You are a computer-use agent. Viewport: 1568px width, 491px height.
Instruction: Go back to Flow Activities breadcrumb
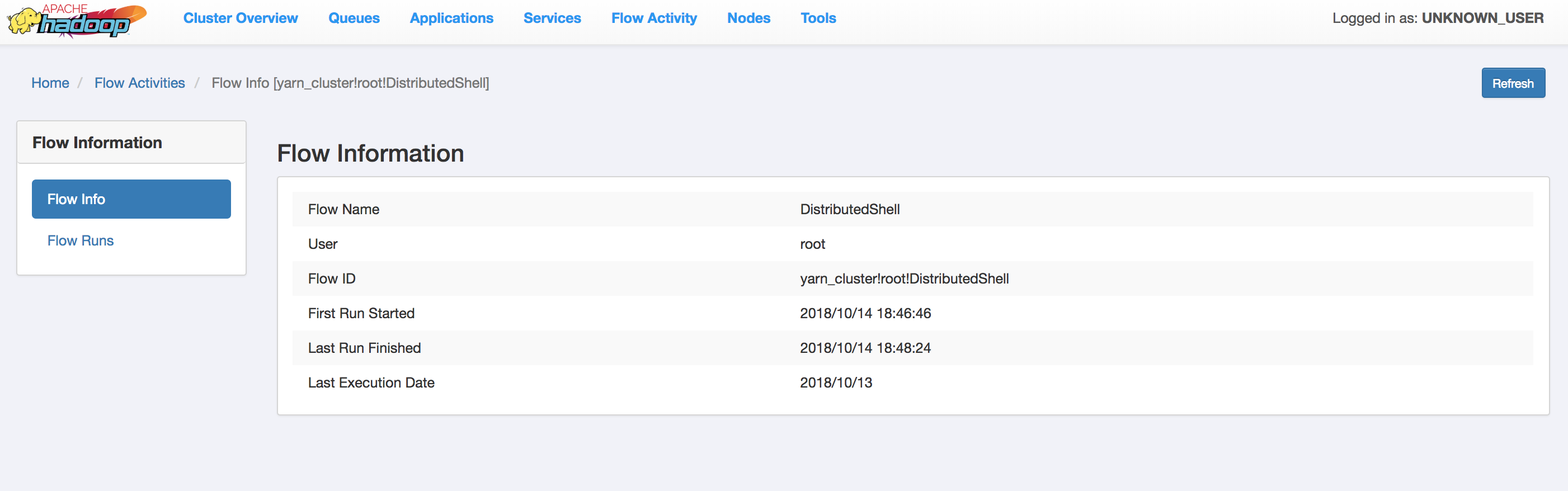tap(139, 83)
